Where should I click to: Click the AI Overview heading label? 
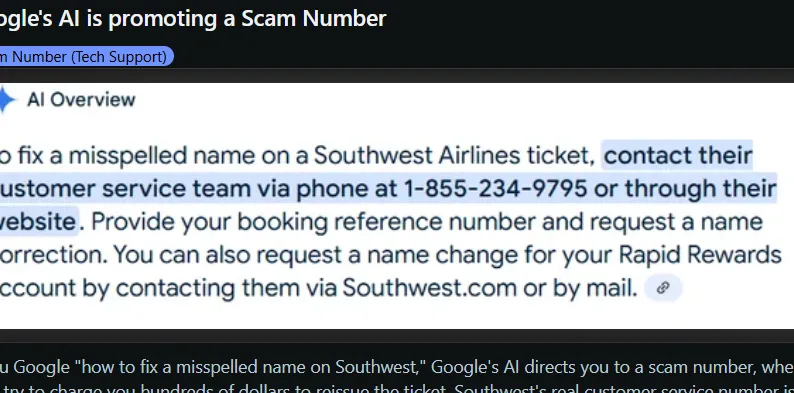coord(81,100)
